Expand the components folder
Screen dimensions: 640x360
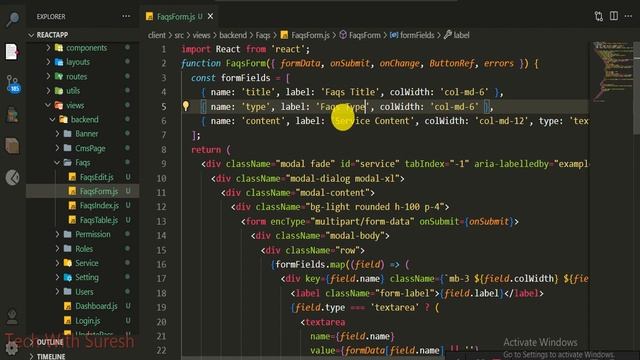click(x=48, y=48)
